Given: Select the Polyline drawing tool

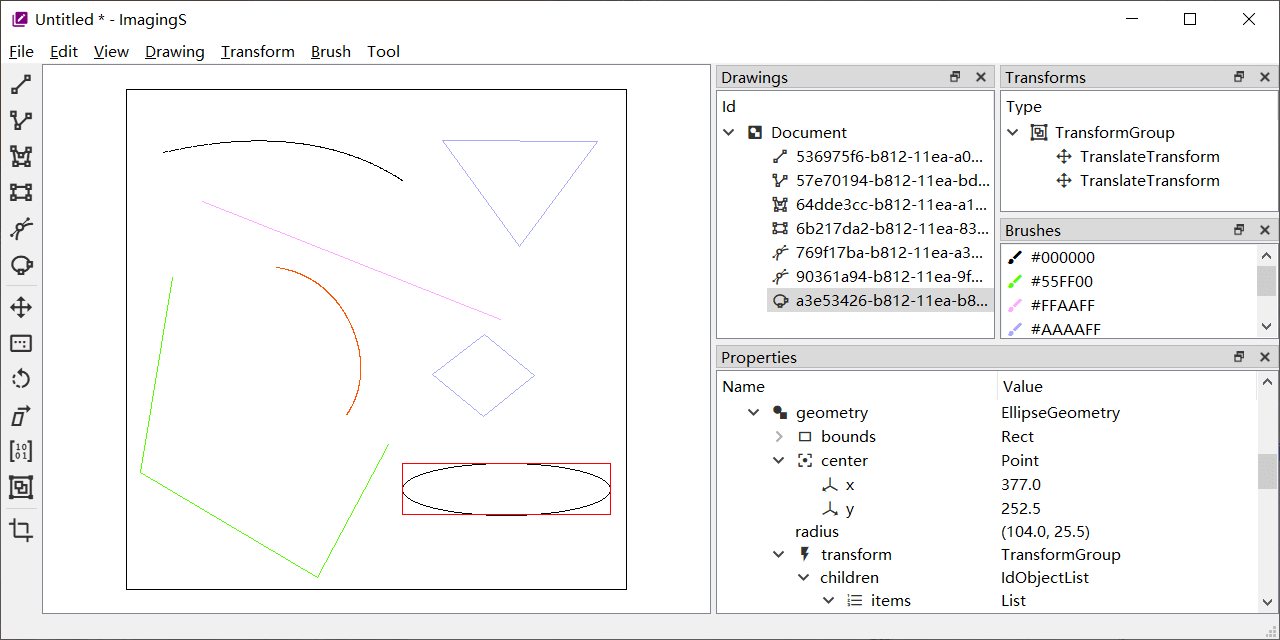Looking at the screenshot, I should [21, 121].
